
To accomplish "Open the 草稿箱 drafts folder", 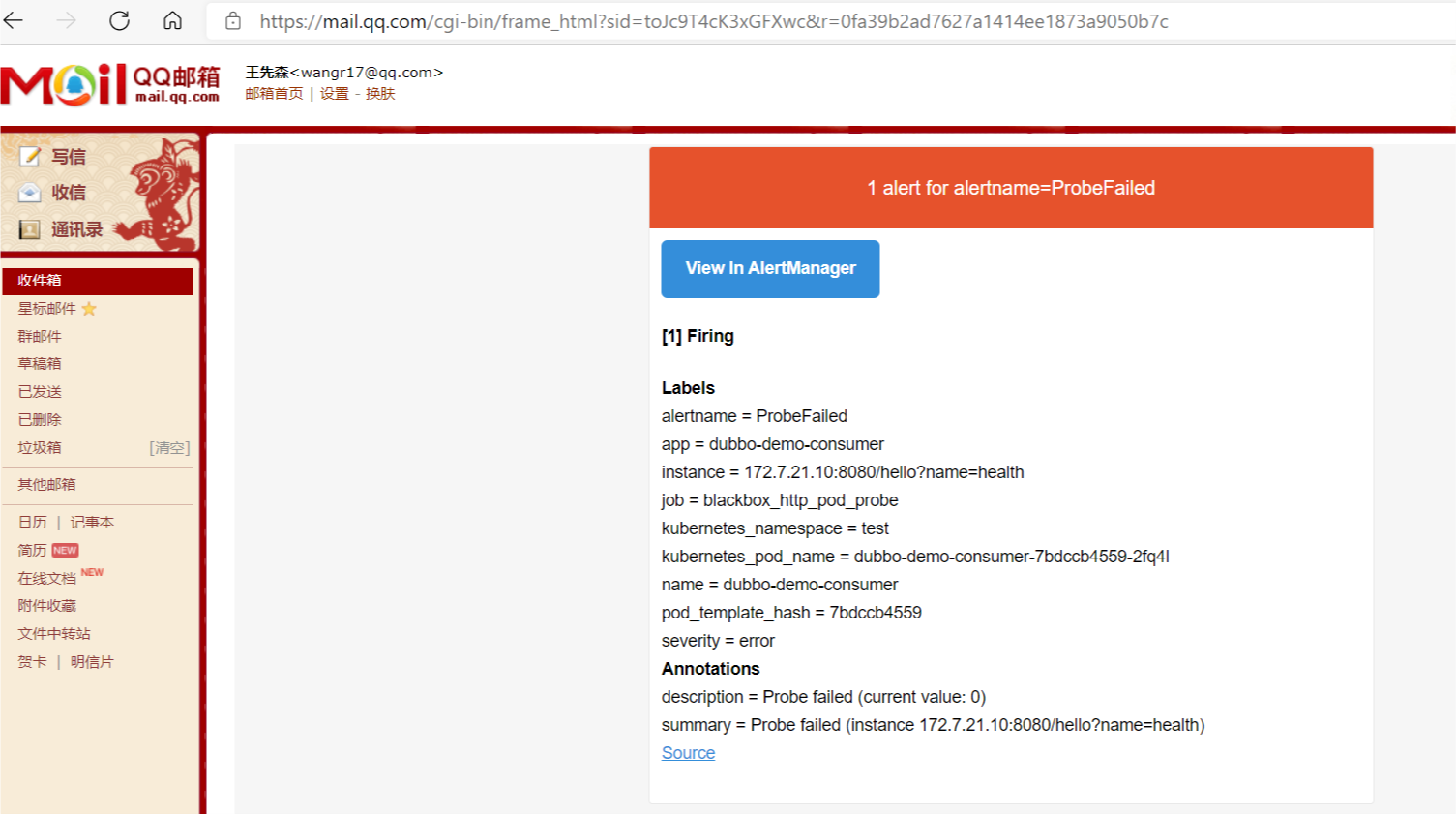I will coord(40,364).
